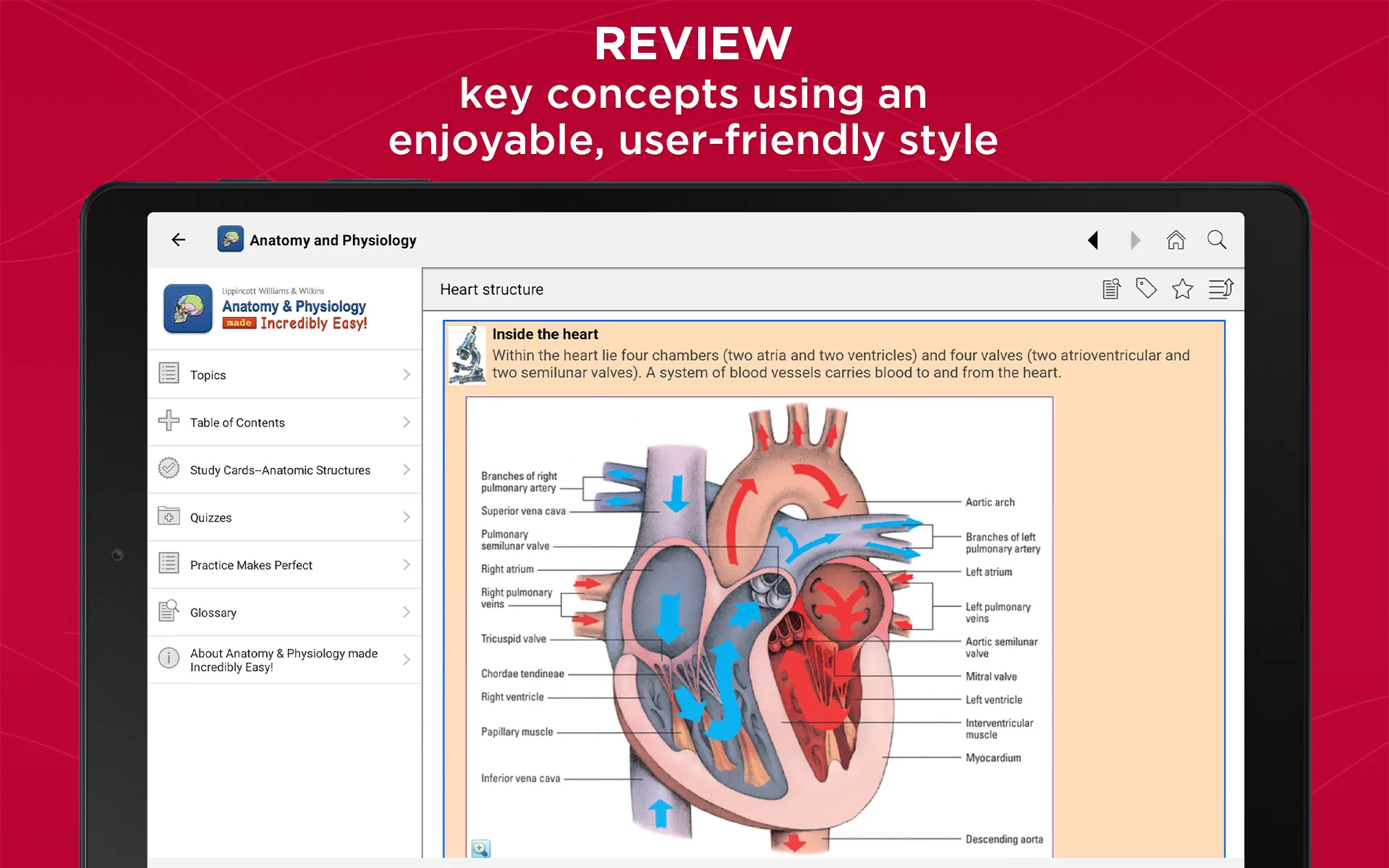Tag this page with the tag icon

[x=1146, y=289]
